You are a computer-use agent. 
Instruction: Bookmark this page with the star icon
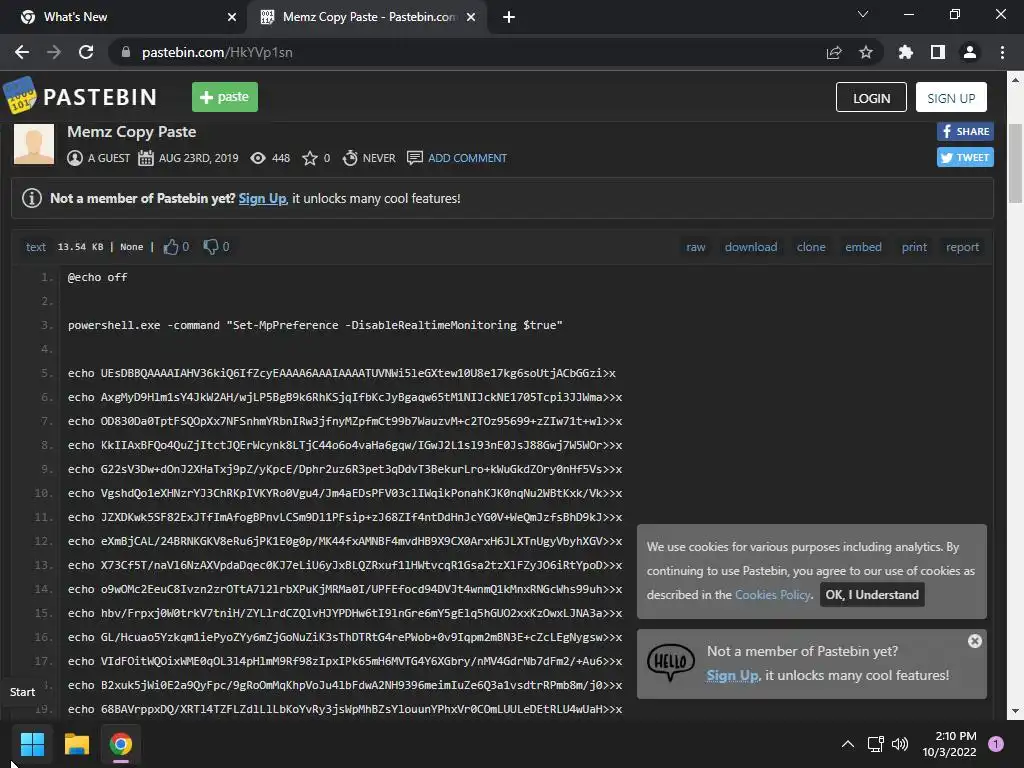[866, 52]
